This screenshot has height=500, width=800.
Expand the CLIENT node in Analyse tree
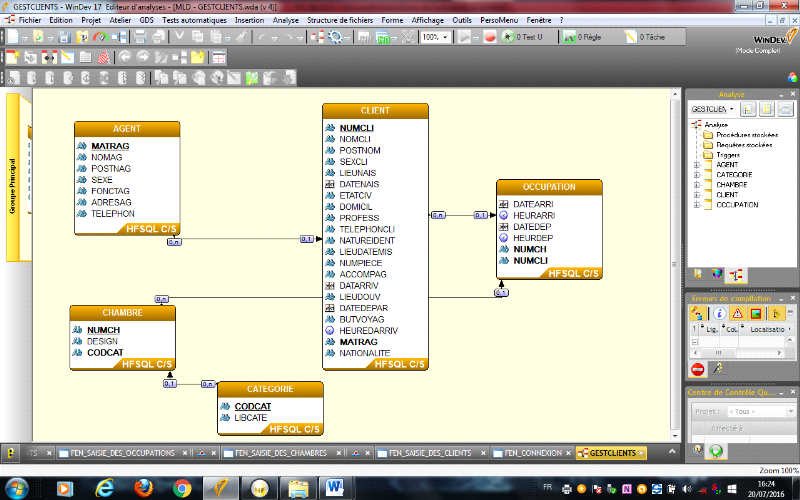[x=697, y=194]
